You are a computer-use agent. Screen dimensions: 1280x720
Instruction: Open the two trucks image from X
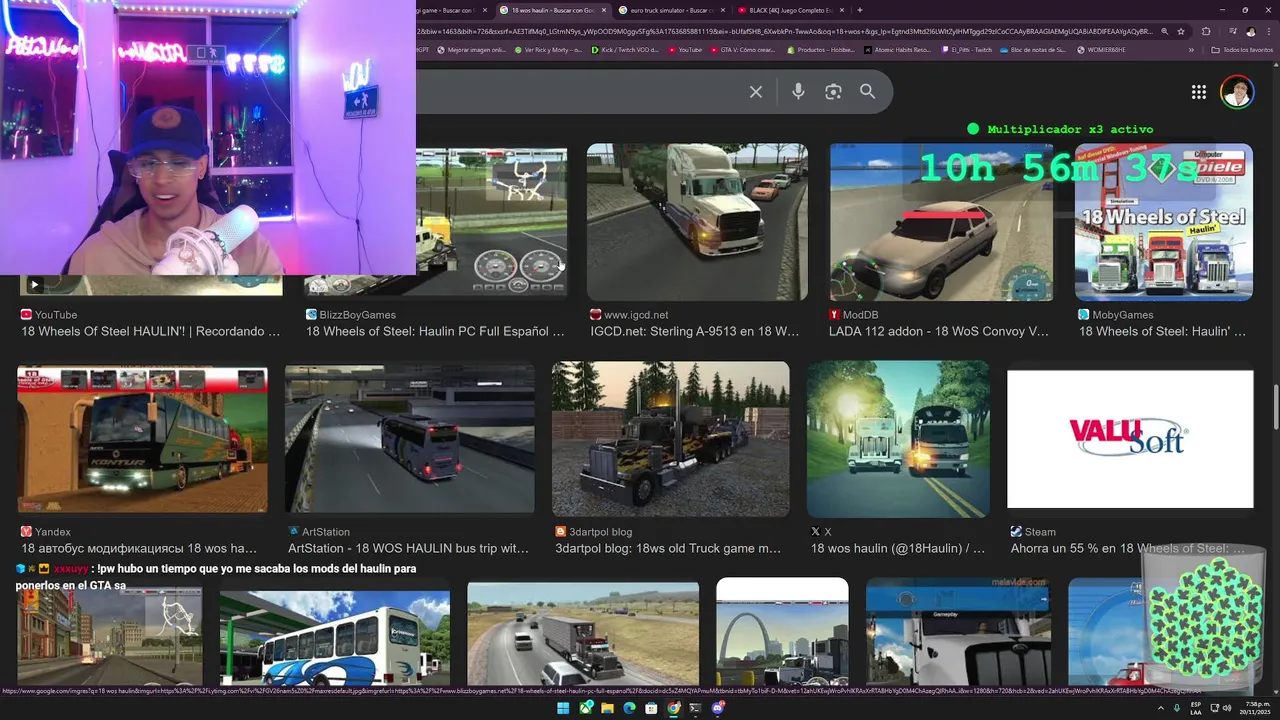click(898, 439)
